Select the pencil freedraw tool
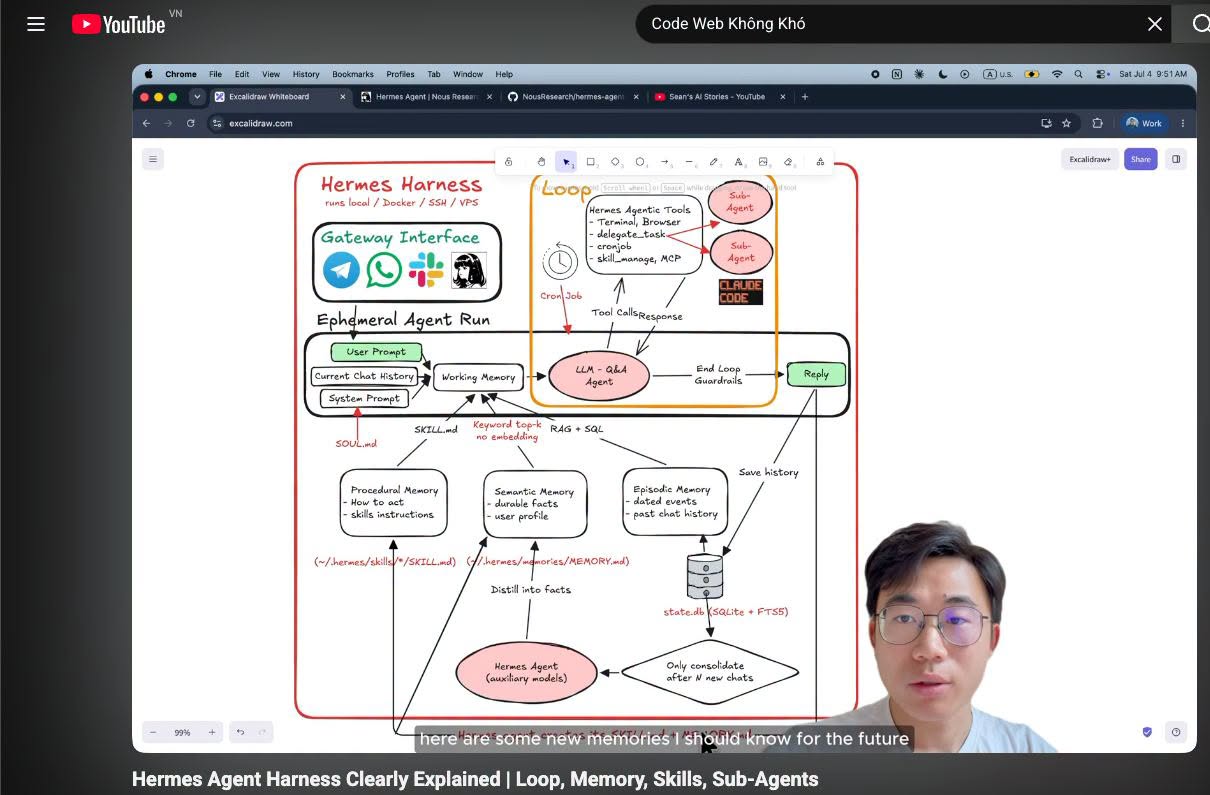 click(x=714, y=162)
